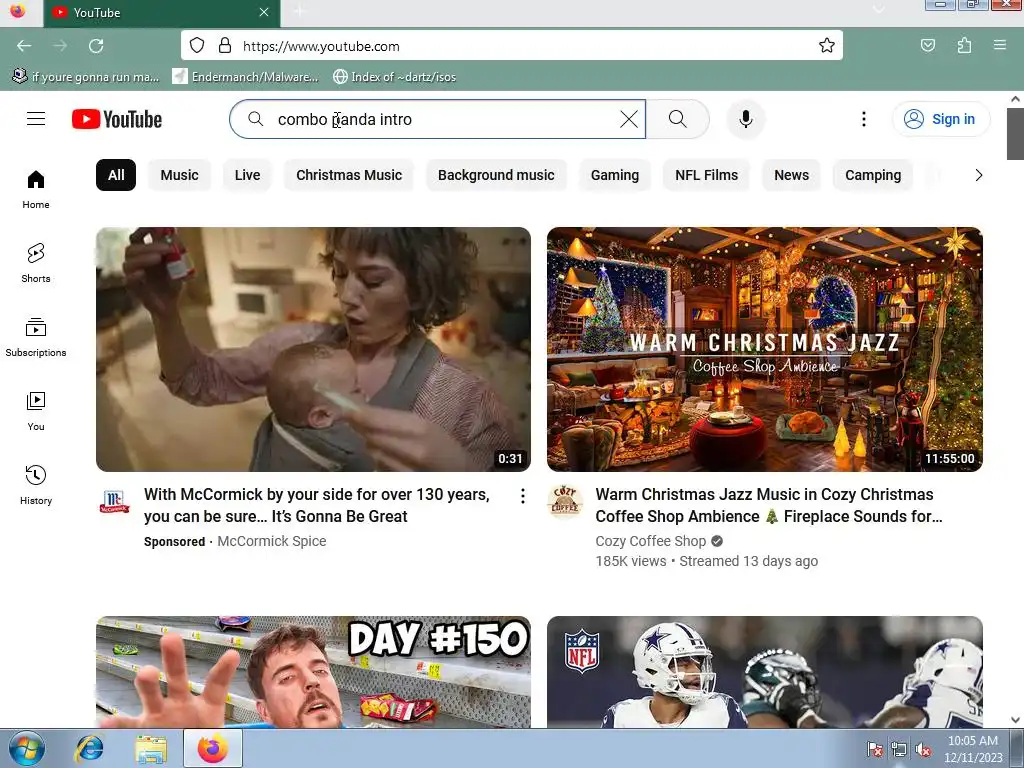Open the NFL football video thumbnail
Screen dimensions: 1024x768
click(765, 672)
